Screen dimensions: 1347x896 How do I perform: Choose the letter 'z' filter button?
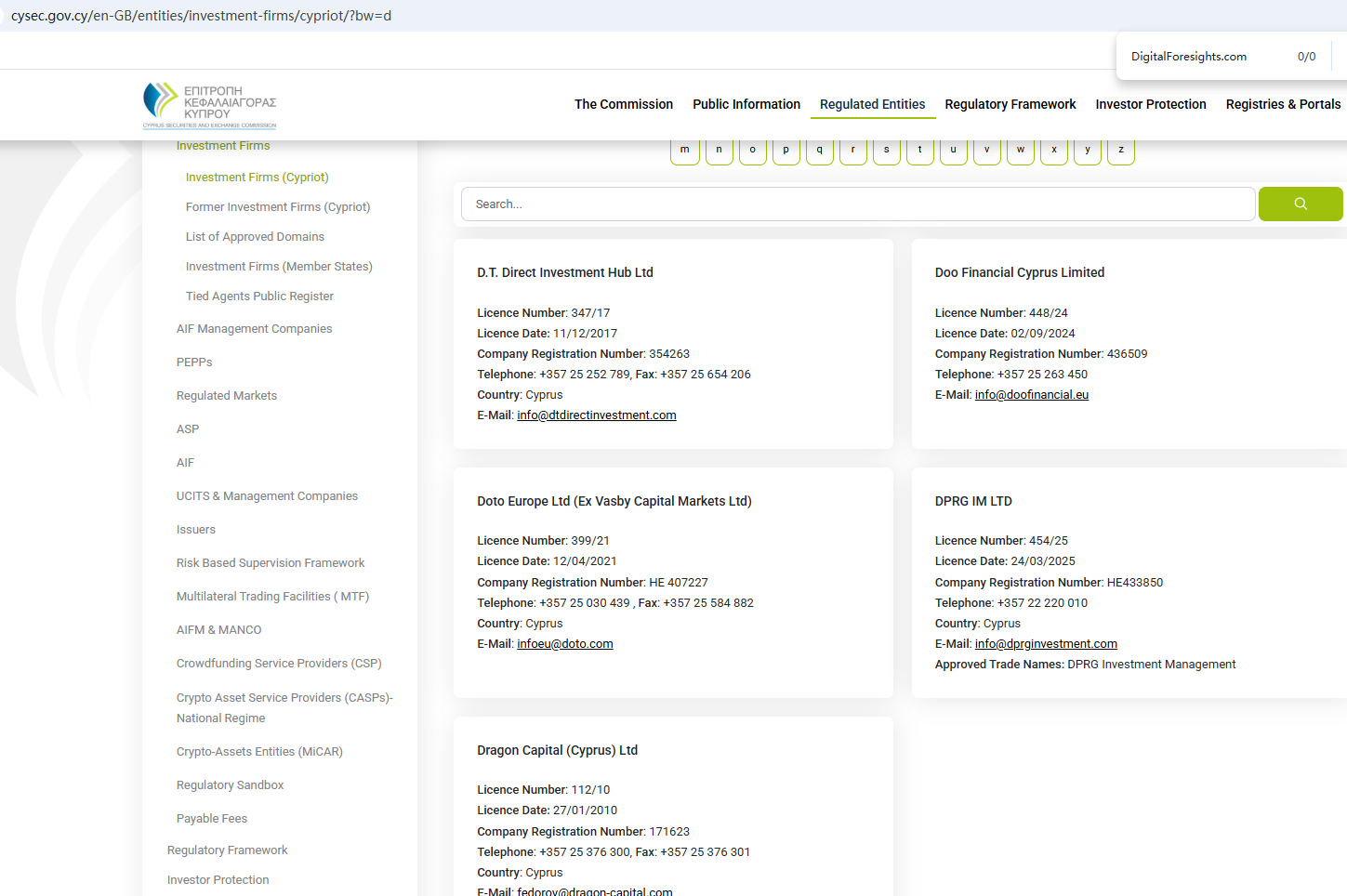[1120, 150]
